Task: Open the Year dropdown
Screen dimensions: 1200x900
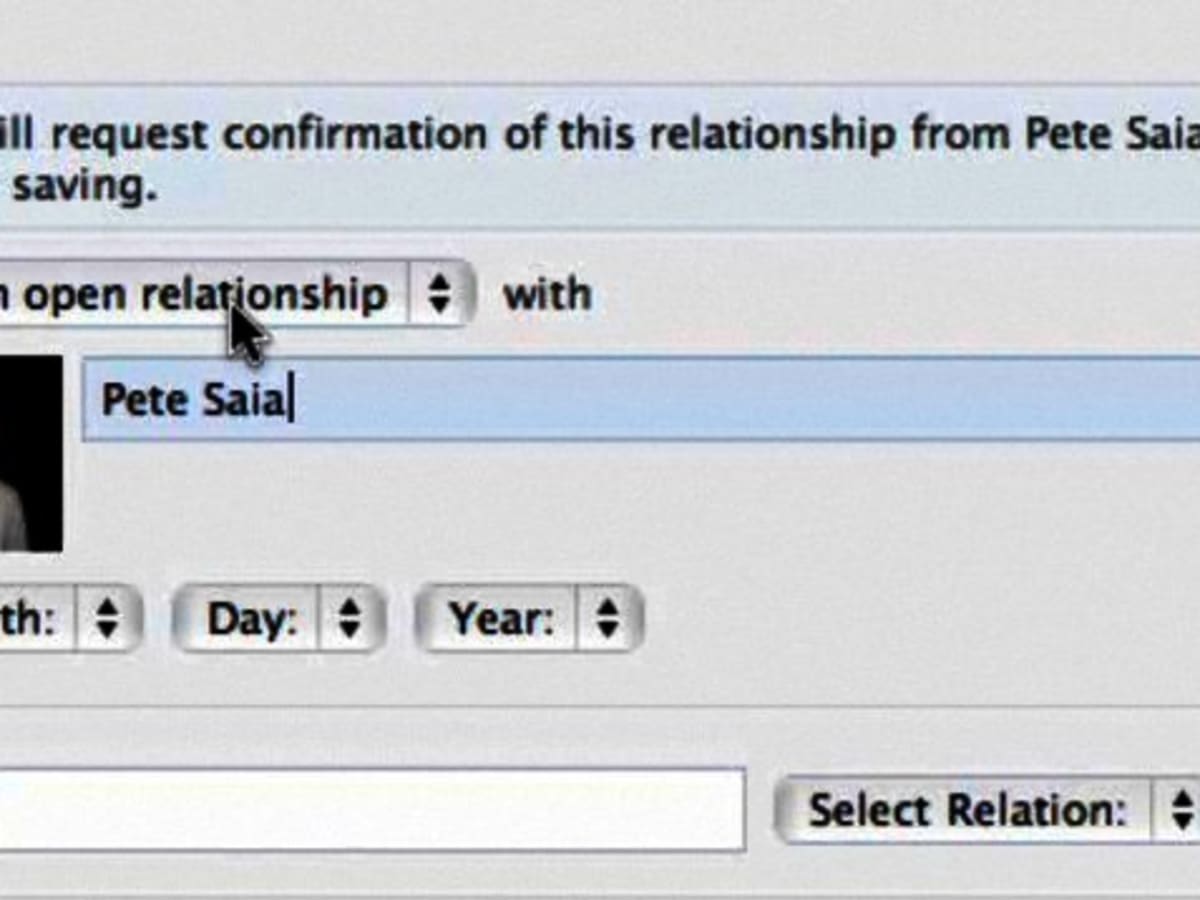Action: pos(529,620)
